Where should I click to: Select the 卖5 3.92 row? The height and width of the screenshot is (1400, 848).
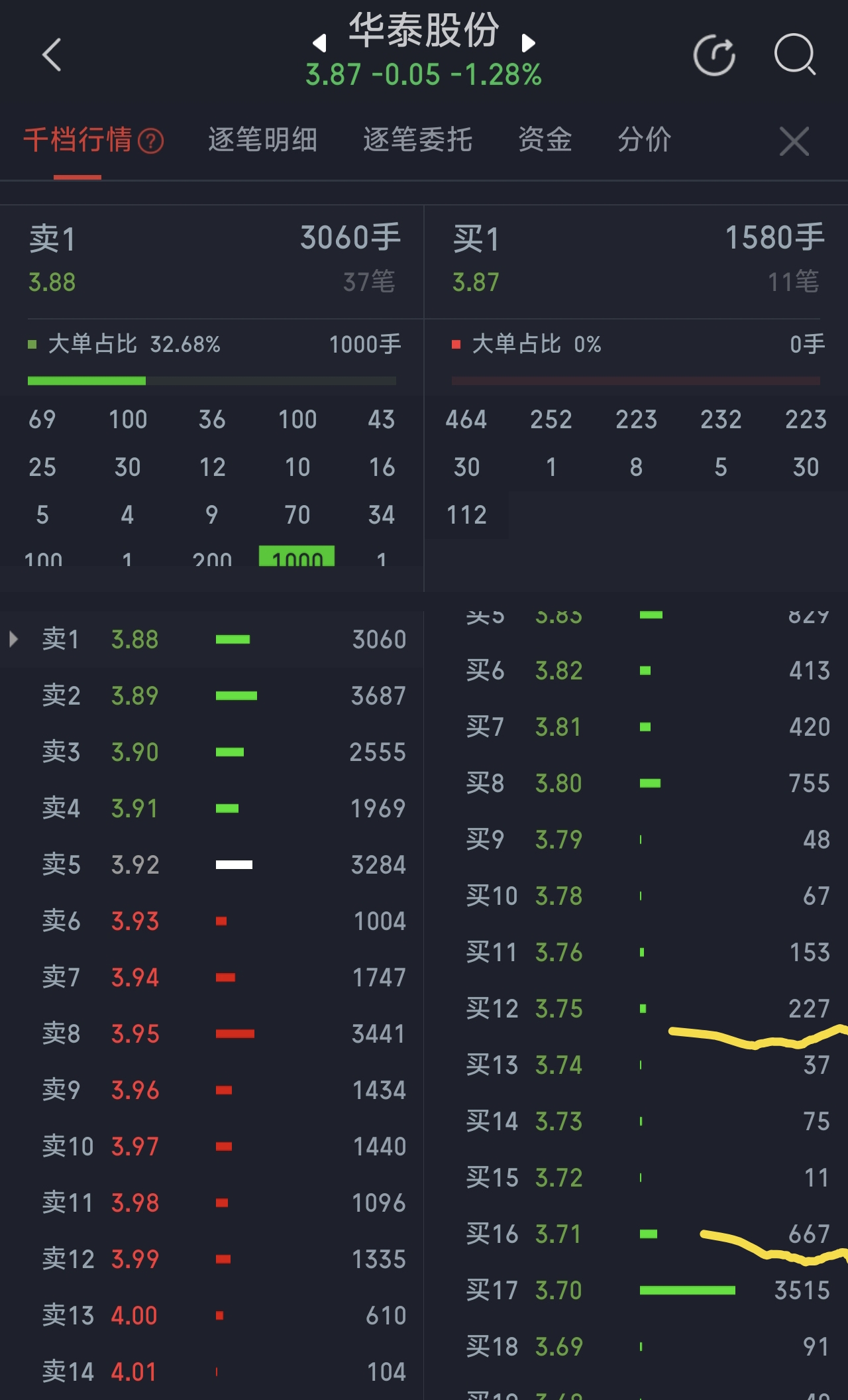pos(212,864)
